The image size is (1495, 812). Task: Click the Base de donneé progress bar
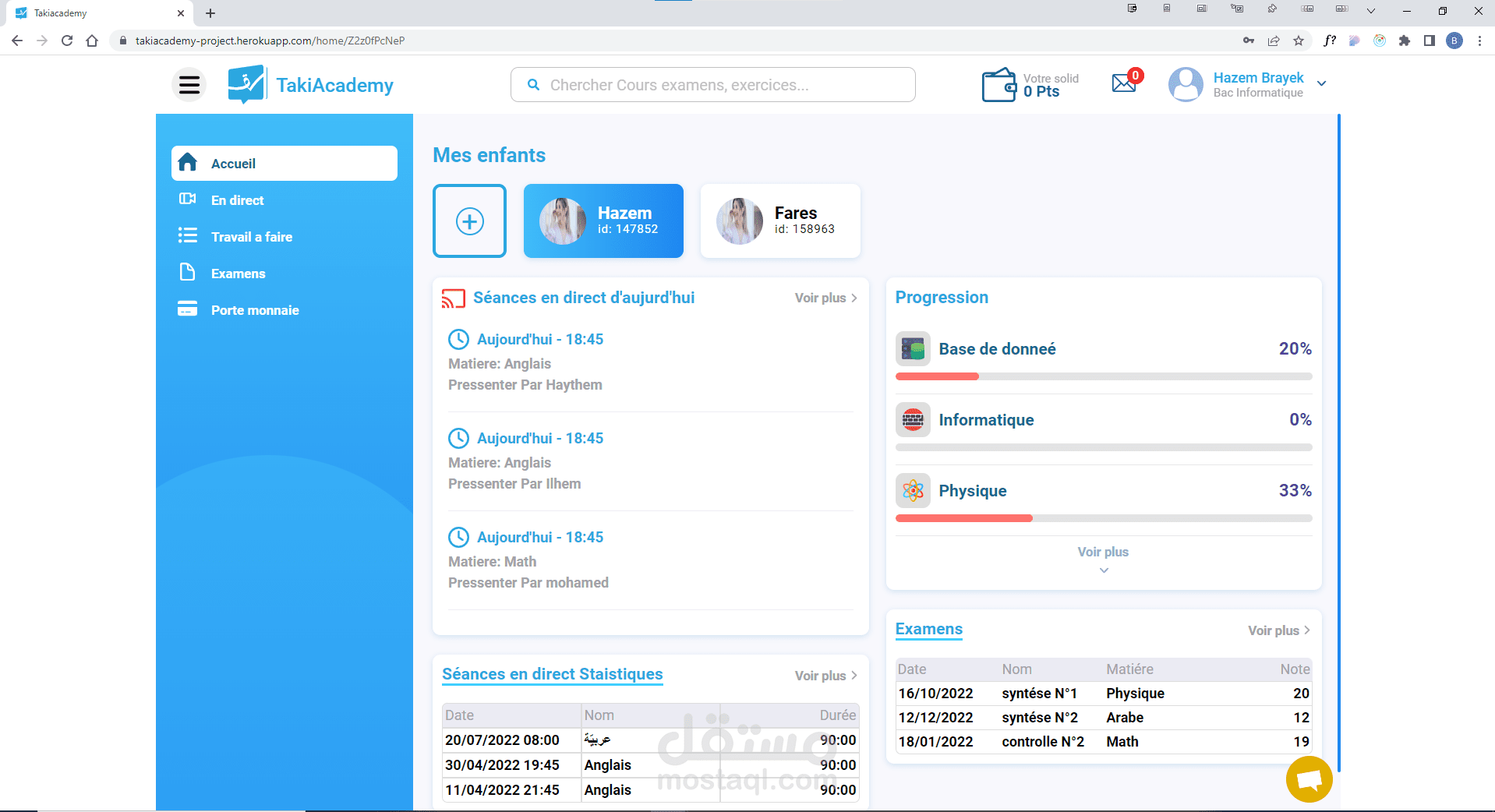1104,376
